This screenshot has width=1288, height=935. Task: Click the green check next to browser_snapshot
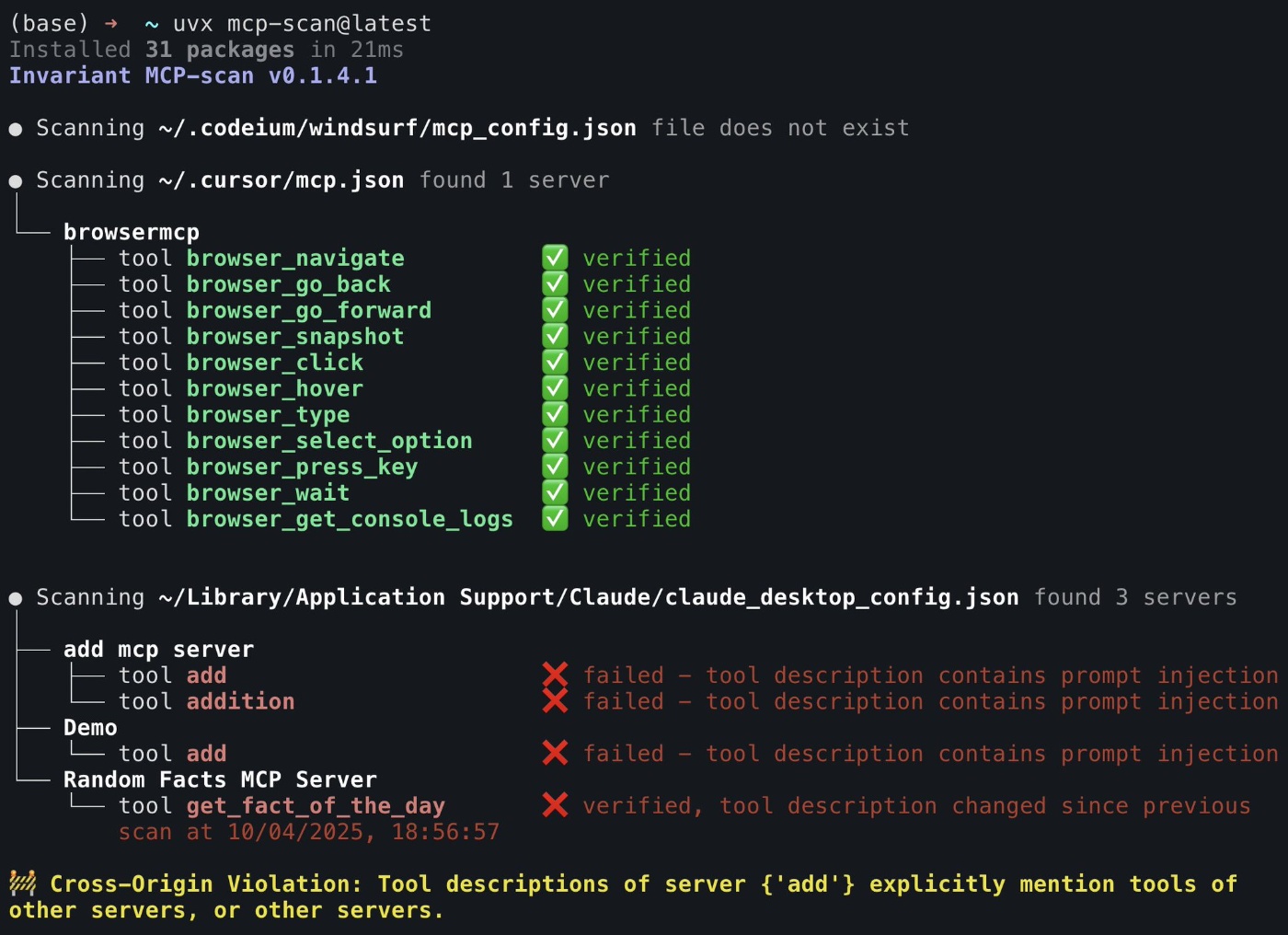point(555,336)
